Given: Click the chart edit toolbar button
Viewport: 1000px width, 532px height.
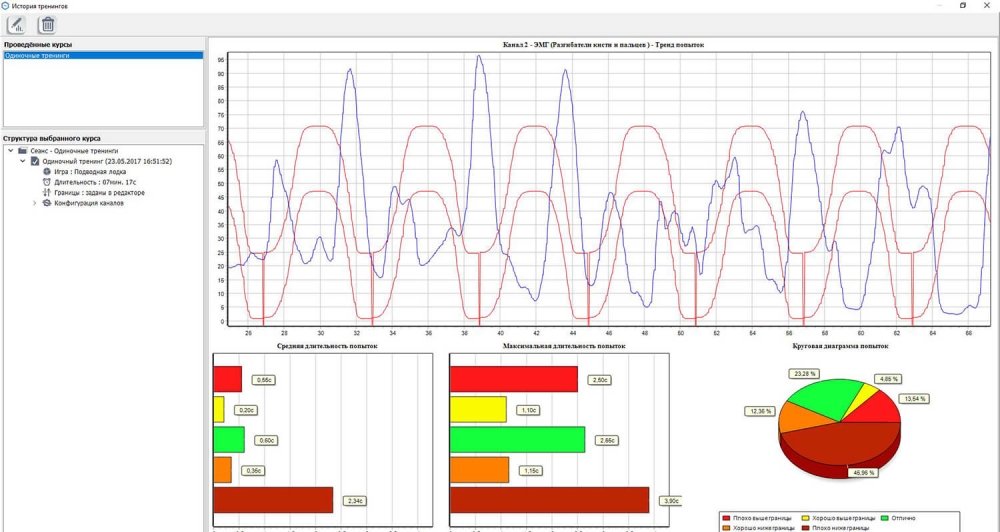Looking at the screenshot, I should pyautogui.click(x=15, y=25).
